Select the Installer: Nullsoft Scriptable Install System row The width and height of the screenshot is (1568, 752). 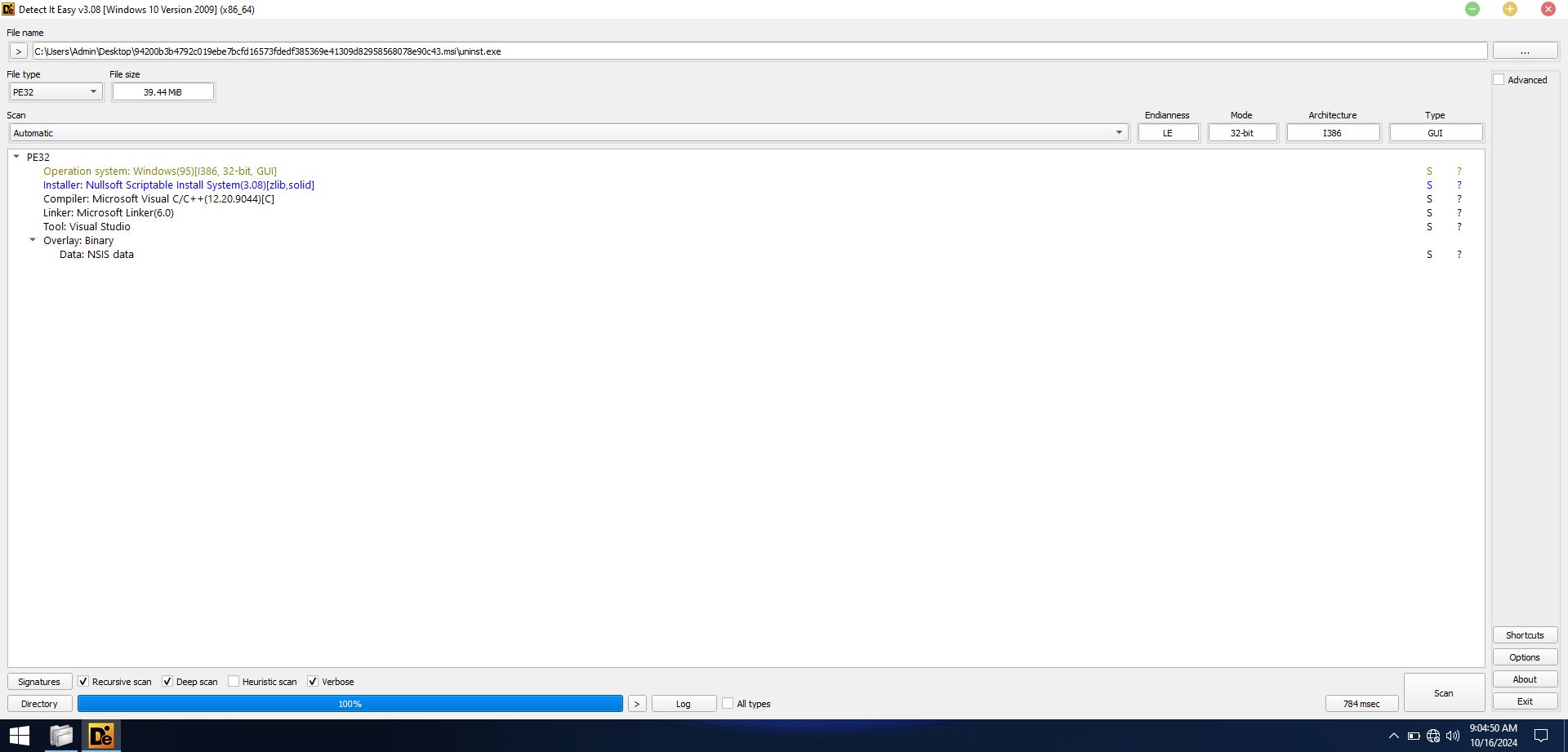pos(179,185)
